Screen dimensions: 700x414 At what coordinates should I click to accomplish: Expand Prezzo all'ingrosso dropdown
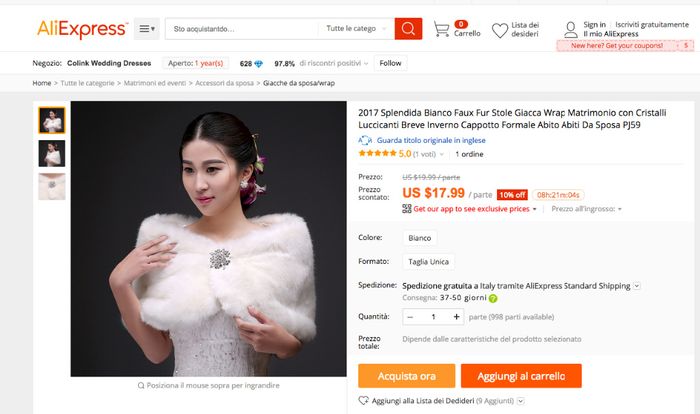[x=586, y=209]
